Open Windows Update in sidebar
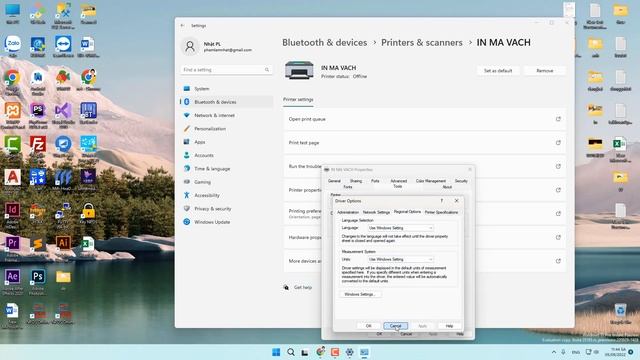 227,222
